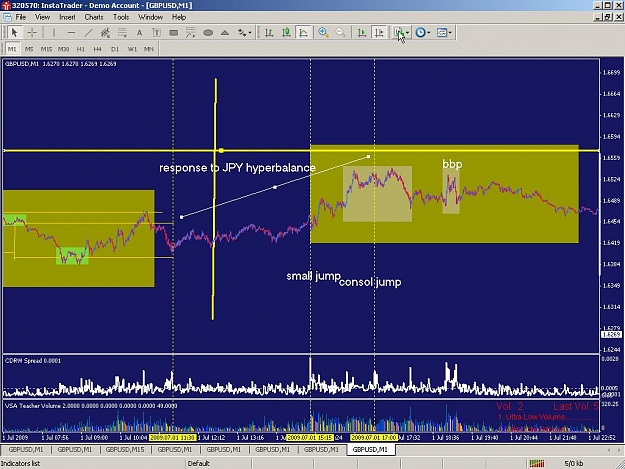Switch chart to Line Chart mode
The image size is (625, 469).
[x=303, y=33]
